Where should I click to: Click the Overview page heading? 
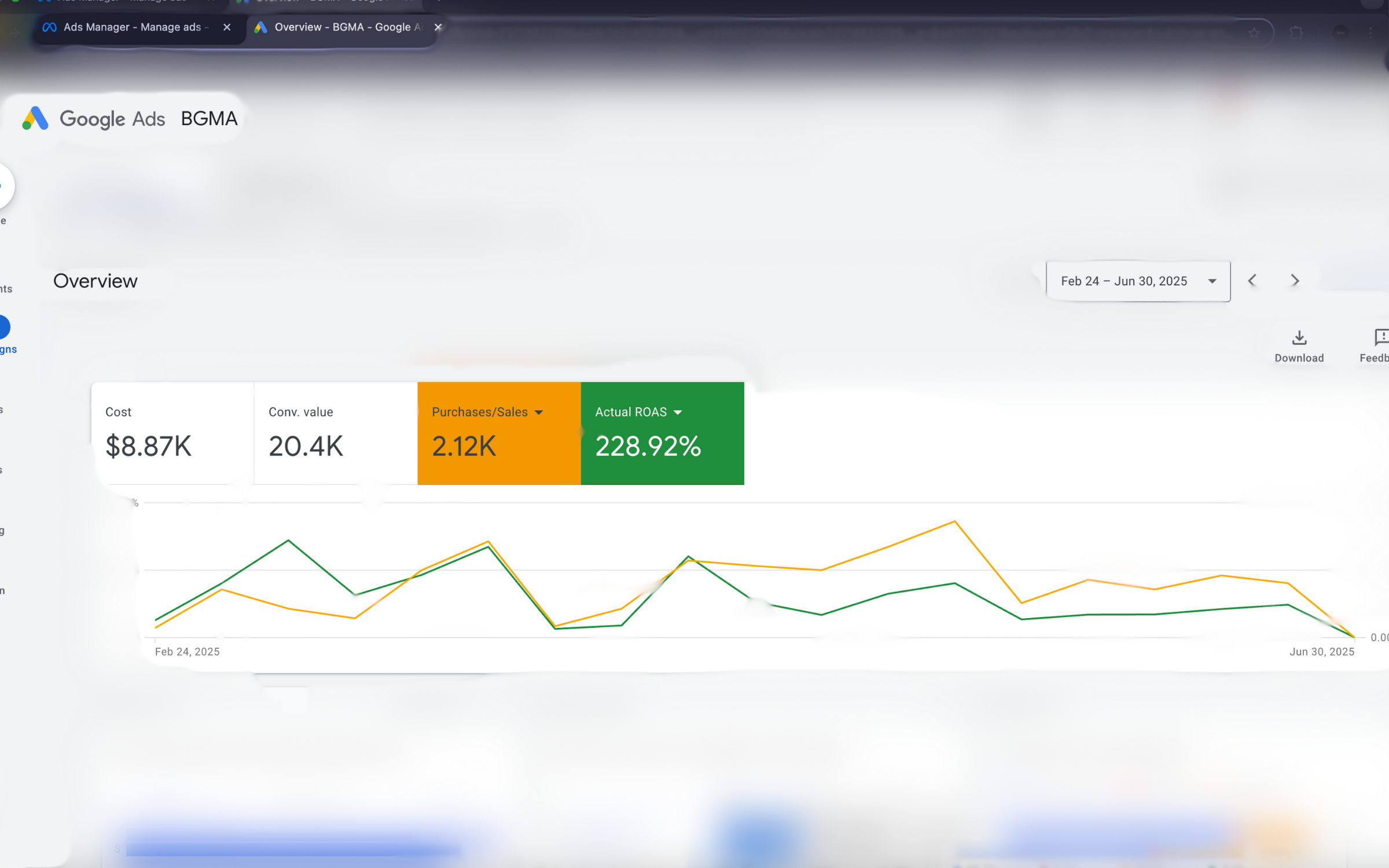pyautogui.click(x=95, y=281)
